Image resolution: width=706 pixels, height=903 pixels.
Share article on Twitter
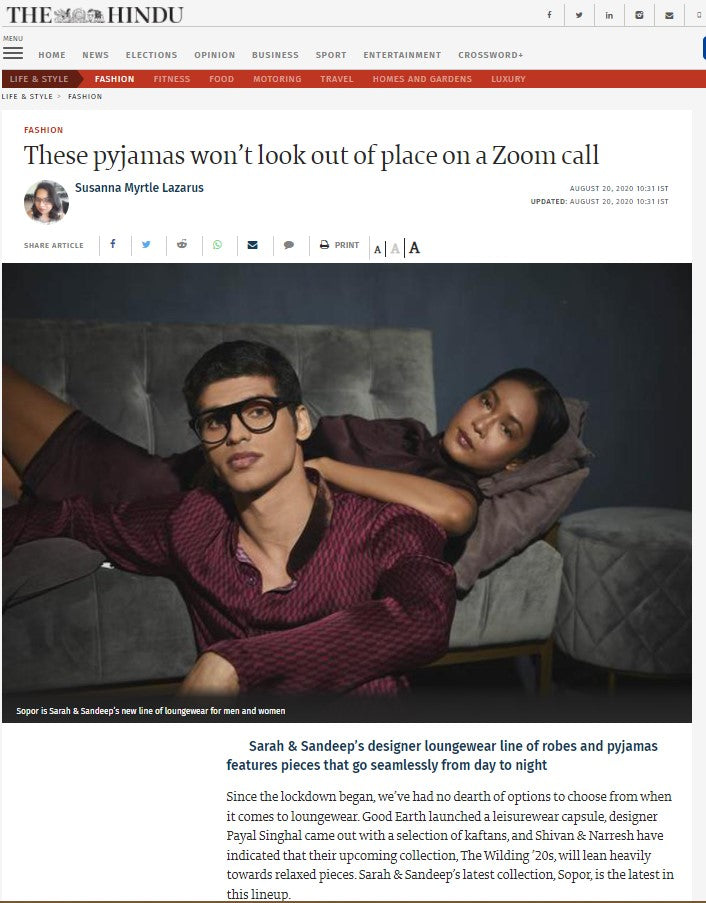pos(146,245)
